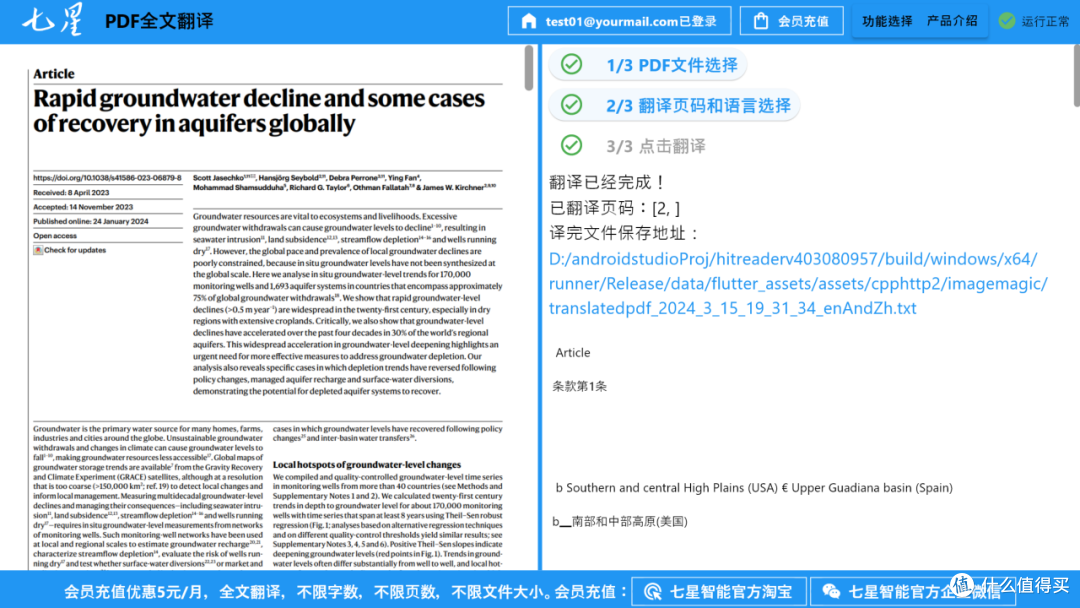The width and height of the screenshot is (1080, 608).
Task: Click the 'Article' label in the PDF page
Action: pyautogui.click(x=54, y=74)
